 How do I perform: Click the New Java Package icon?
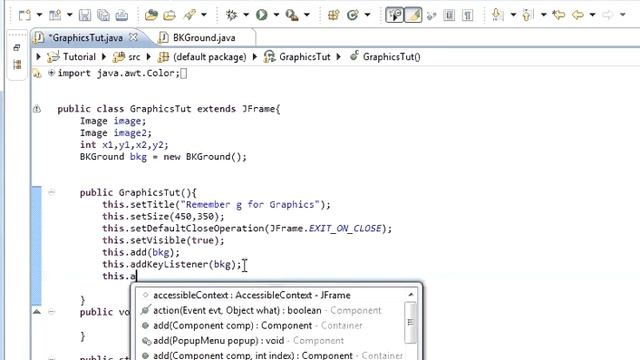coord(334,15)
